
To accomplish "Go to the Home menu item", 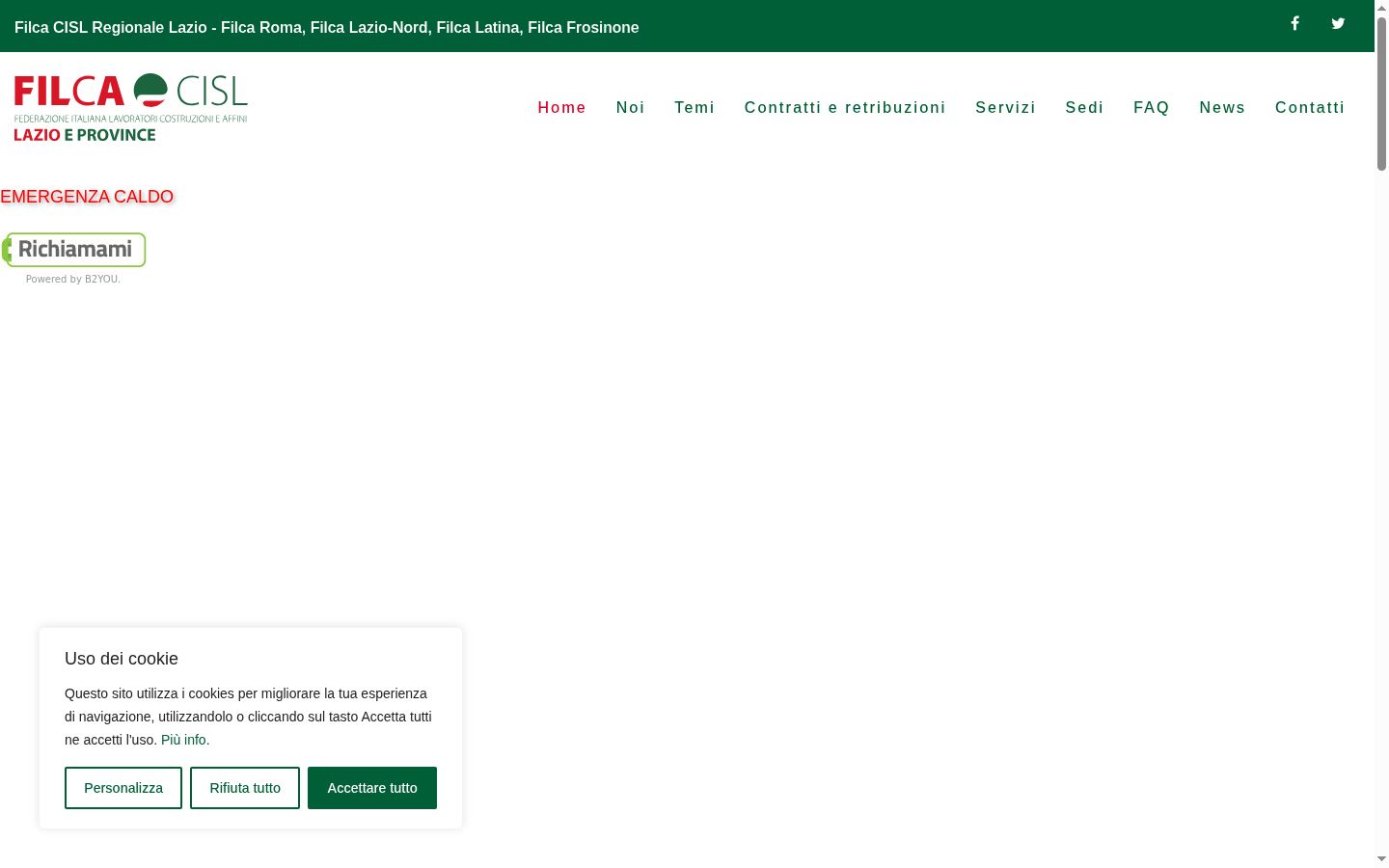I will pos(562,107).
